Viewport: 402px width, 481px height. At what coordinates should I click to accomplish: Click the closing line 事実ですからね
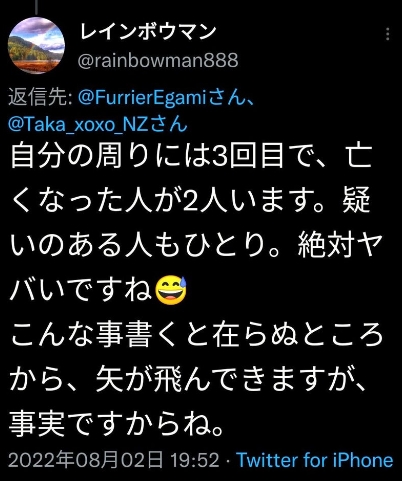pyautogui.click(x=116, y=424)
